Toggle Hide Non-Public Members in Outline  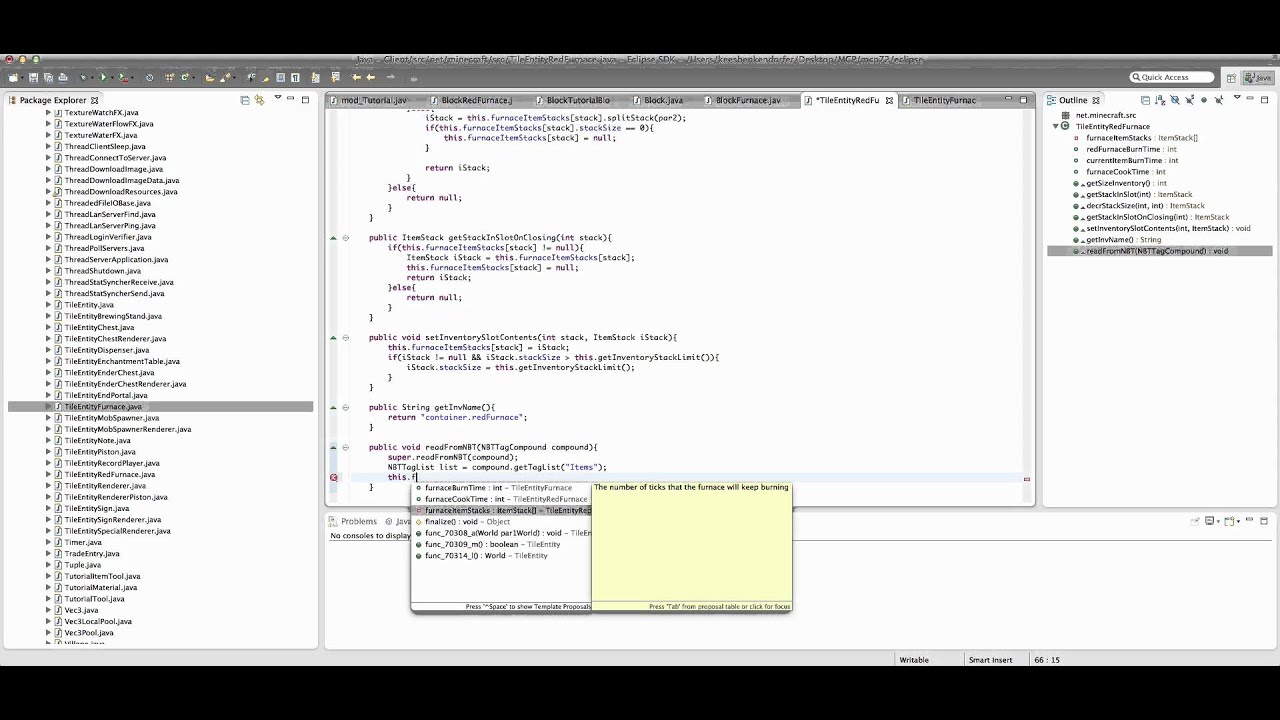1203,100
